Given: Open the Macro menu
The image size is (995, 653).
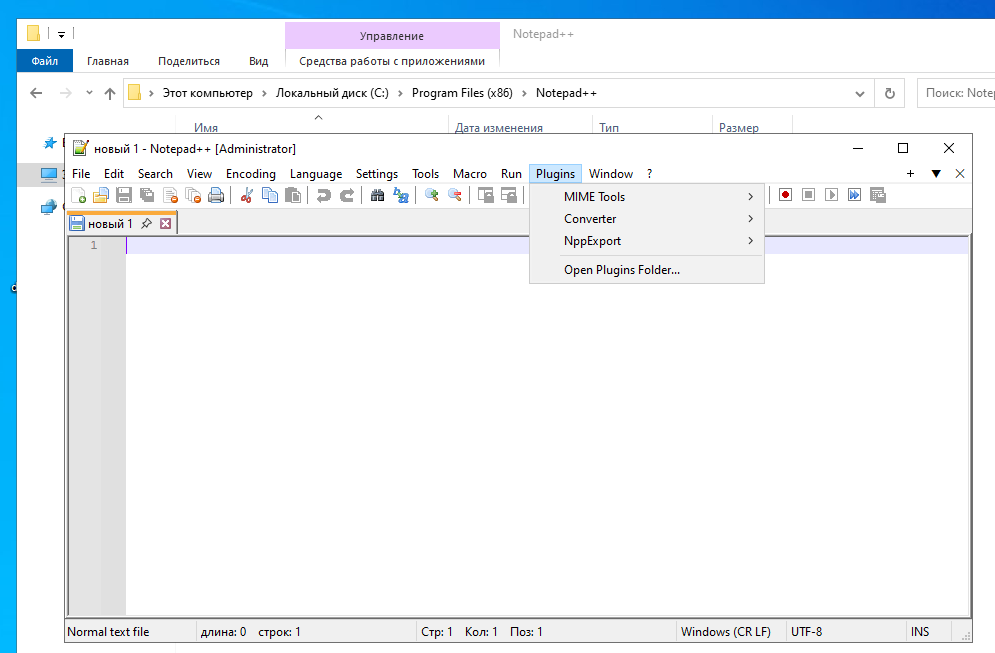Looking at the screenshot, I should point(470,174).
